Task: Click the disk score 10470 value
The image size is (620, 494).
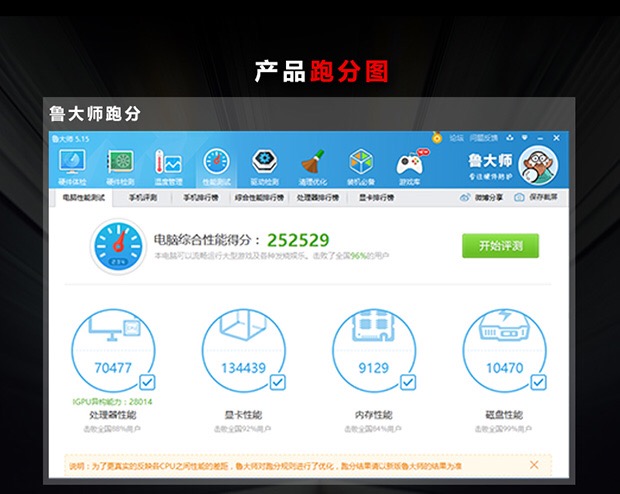Action: [505, 368]
